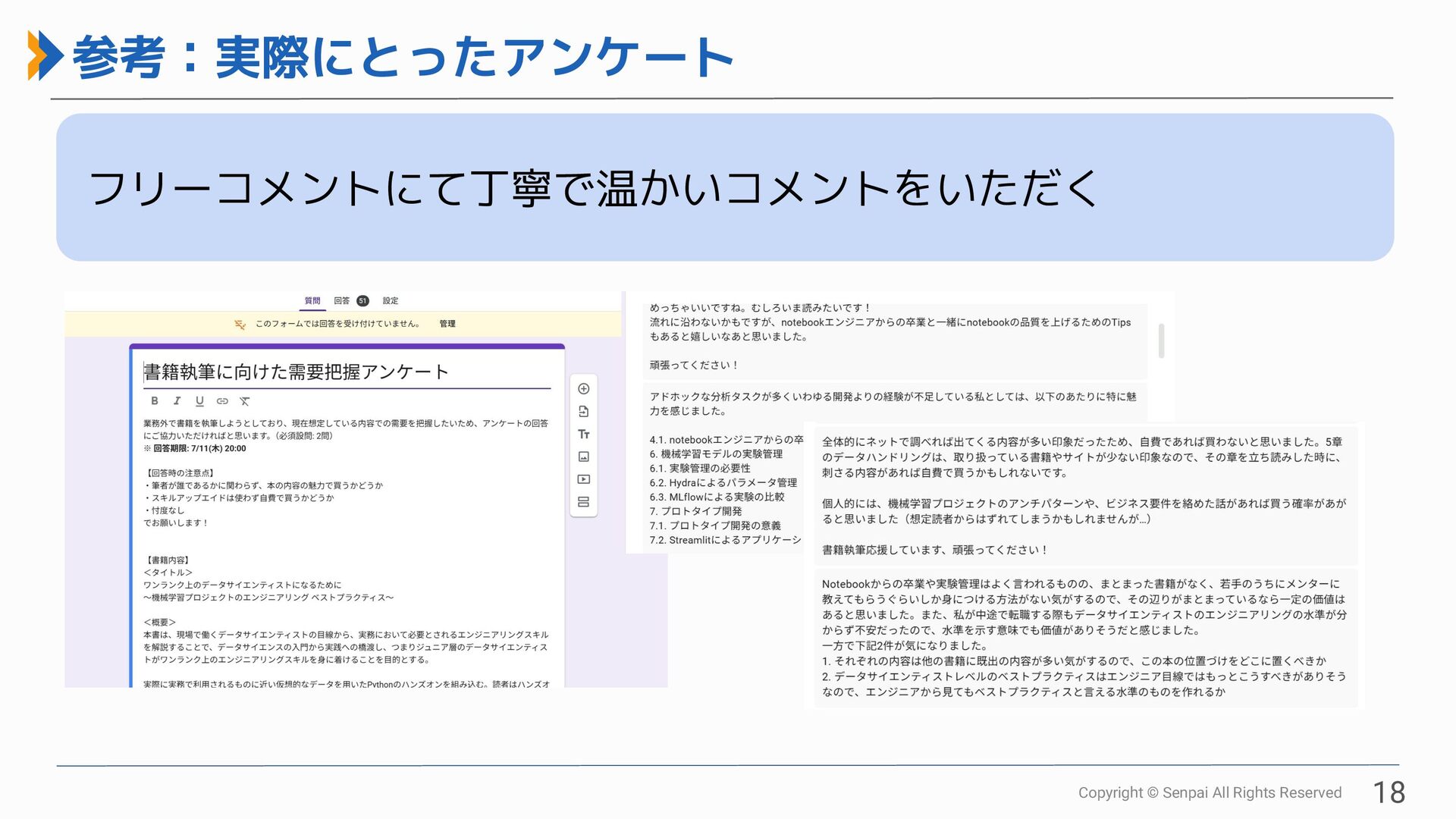Click the responses count badge 51
The width and height of the screenshot is (1456, 819).
[362, 301]
